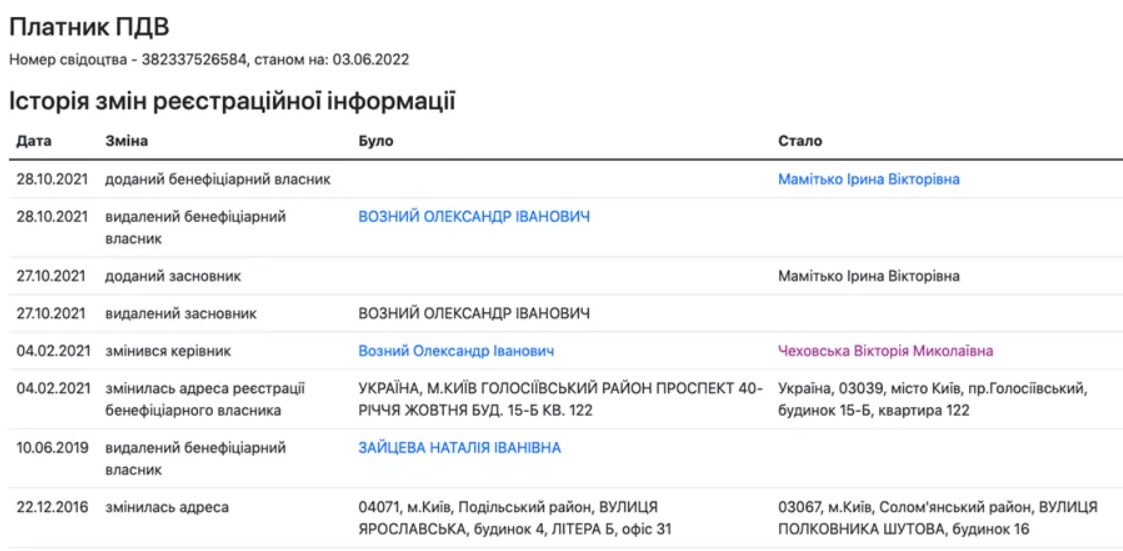
Task: Open the blue uppercase ВОЗНИЙ ОЛЕКСАНДР ІВАНОВИЧ link
Action: pyautogui.click(x=474, y=217)
